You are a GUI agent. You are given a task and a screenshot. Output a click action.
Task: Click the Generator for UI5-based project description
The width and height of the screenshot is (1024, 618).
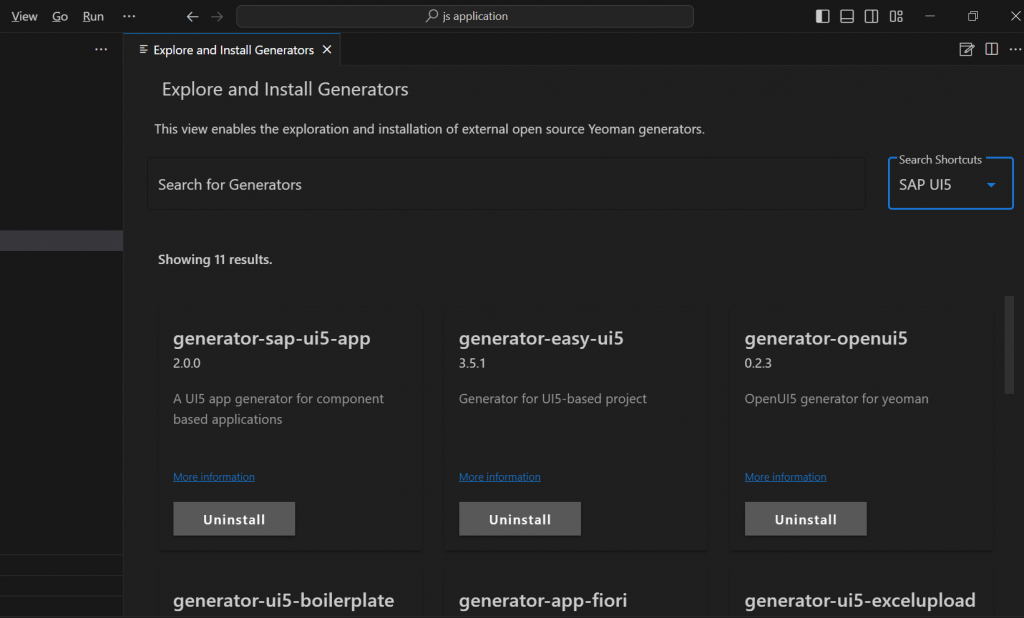click(552, 398)
